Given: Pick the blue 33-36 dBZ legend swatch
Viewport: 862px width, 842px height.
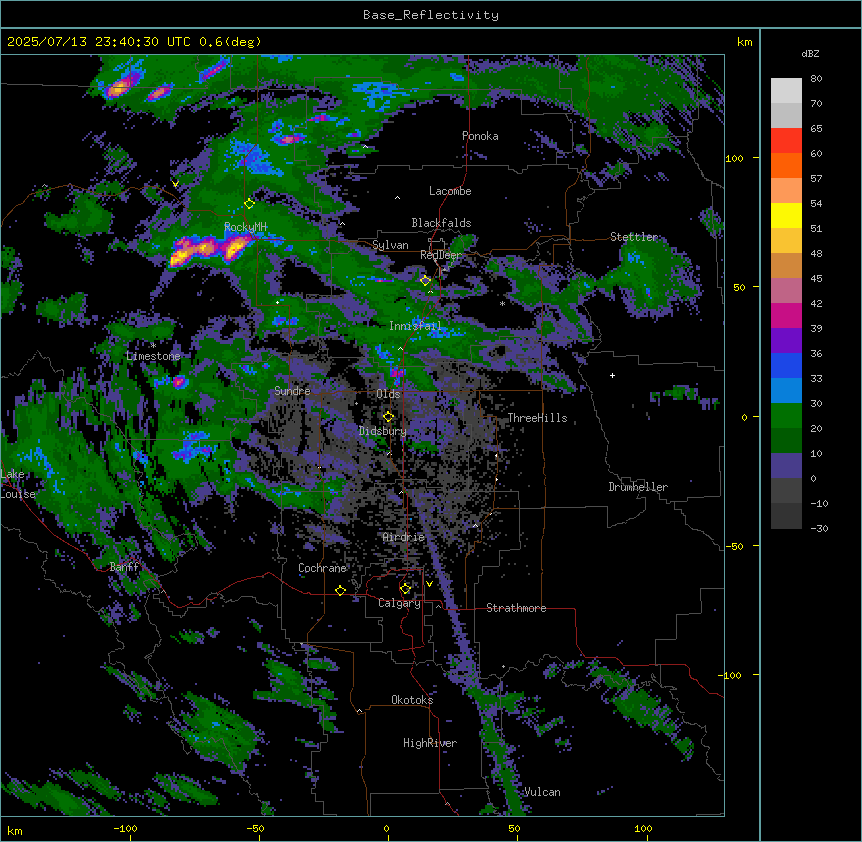Looking at the screenshot, I should [x=786, y=365].
